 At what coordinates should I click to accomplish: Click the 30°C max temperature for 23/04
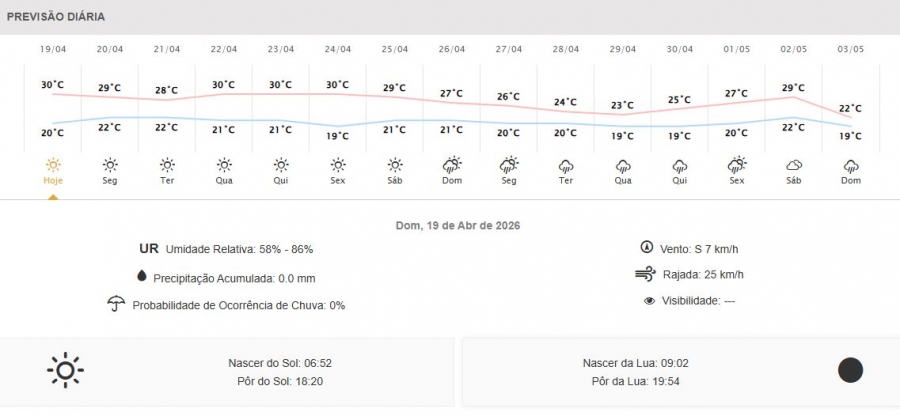click(x=281, y=85)
